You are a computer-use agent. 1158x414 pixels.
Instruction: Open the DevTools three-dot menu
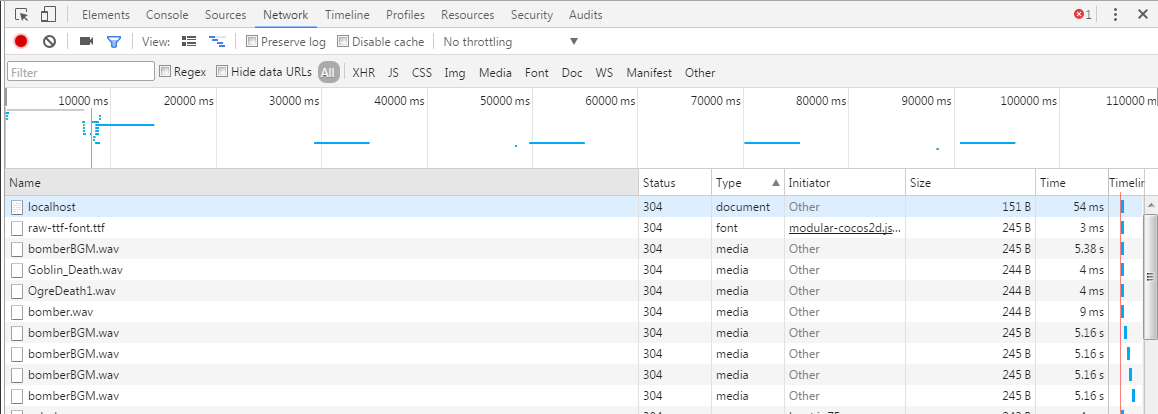pyautogui.click(x=1116, y=15)
